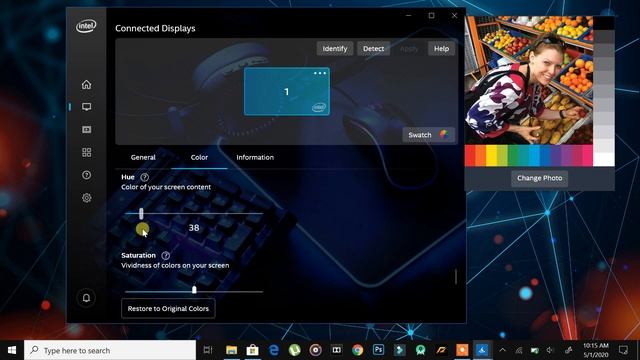This screenshot has height=360, width=640.
Task: Click the Saturation help question-mark icon
Action: [165, 256]
